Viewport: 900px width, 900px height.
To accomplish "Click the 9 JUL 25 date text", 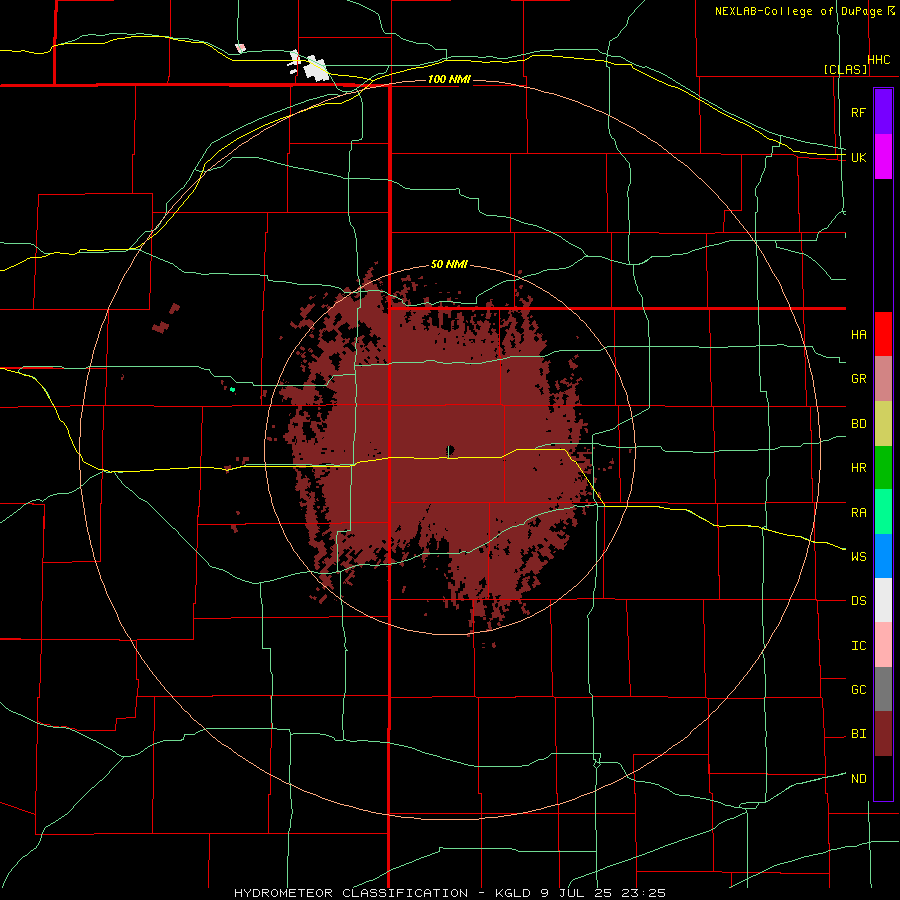I will tap(575, 893).
